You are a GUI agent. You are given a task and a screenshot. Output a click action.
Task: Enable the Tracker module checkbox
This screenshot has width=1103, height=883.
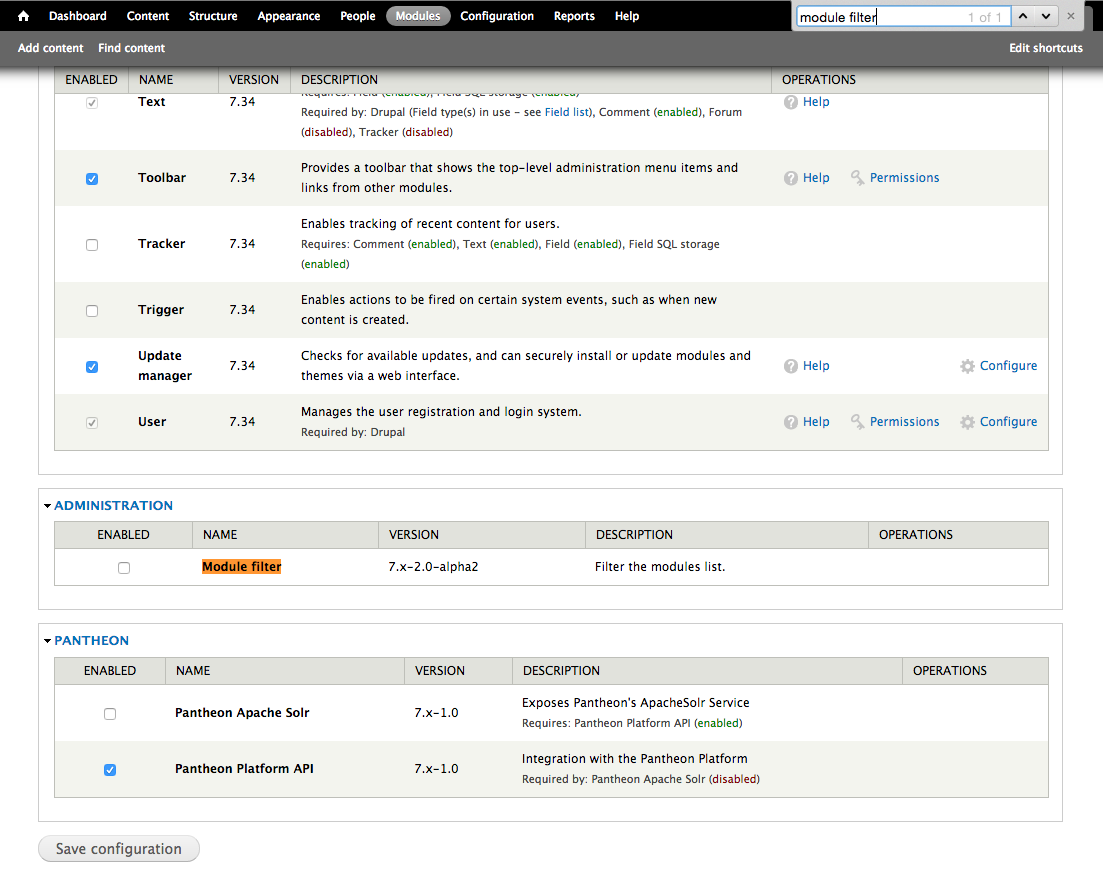(92, 245)
